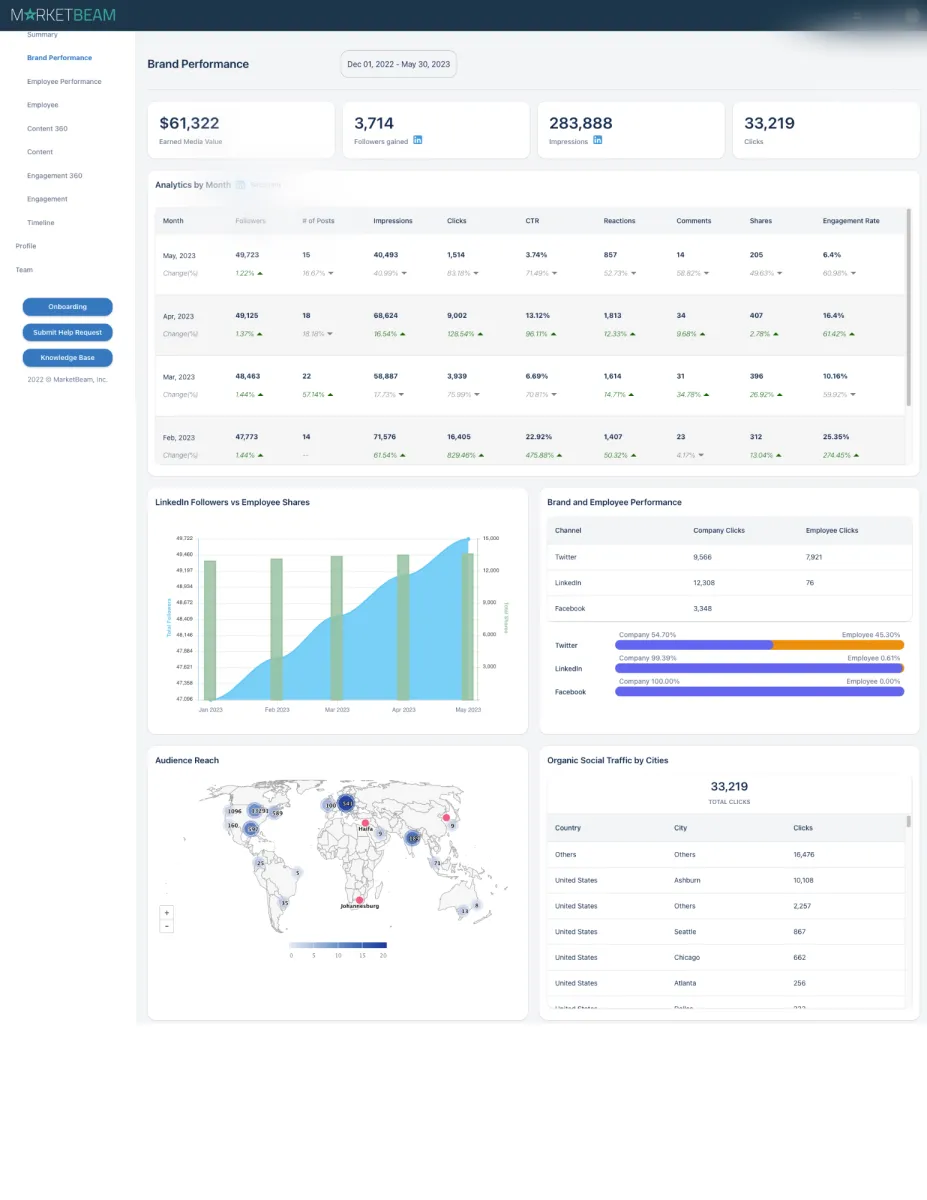Click the Haifa marker on the map

pos(365,823)
